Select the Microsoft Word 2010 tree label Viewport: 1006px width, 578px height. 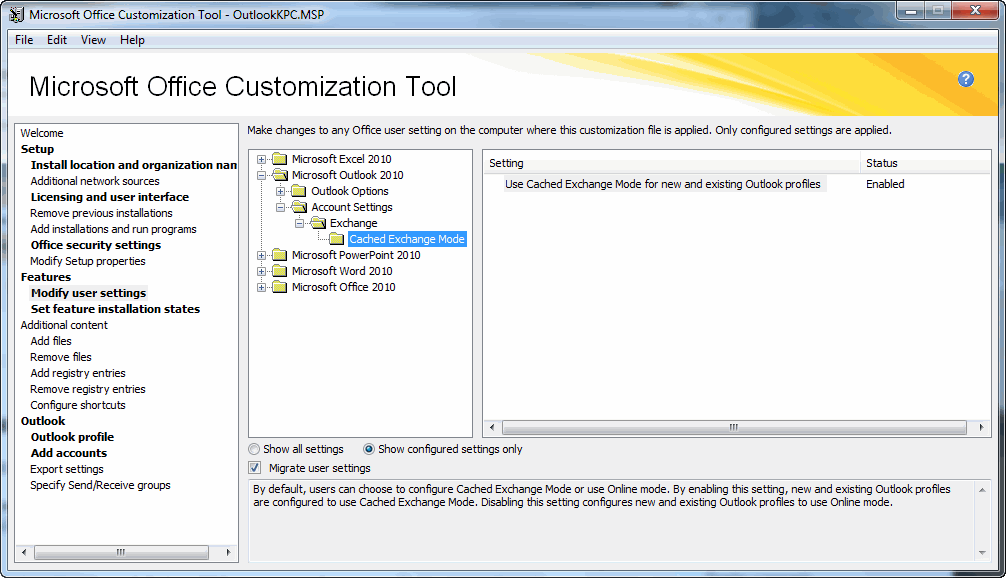click(x=342, y=271)
